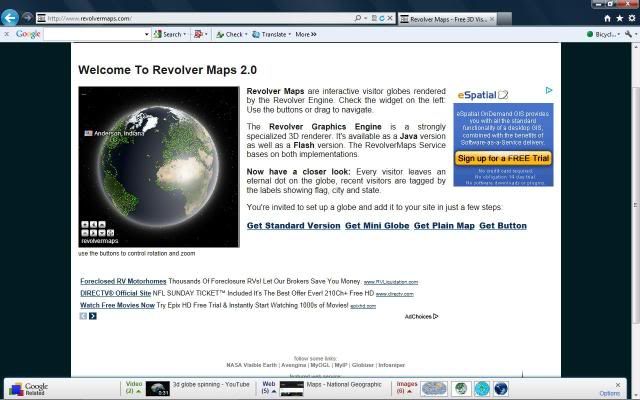Open the Bicycl... account dropdown in Google toolbar

pos(603,35)
